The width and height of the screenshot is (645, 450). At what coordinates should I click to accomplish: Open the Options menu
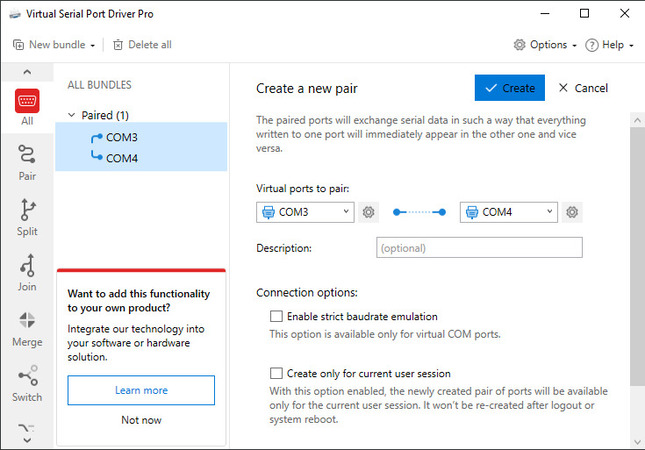pyautogui.click(x=545, y=45)
